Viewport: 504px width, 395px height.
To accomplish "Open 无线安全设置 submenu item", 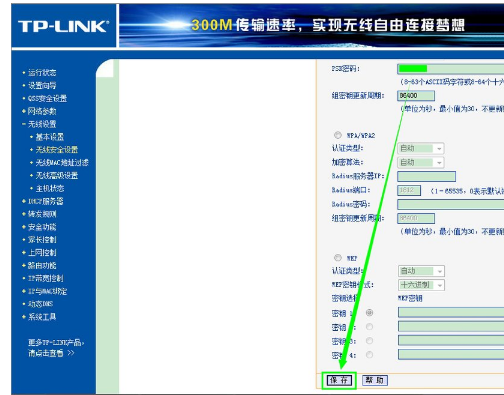I will point(57,150).
